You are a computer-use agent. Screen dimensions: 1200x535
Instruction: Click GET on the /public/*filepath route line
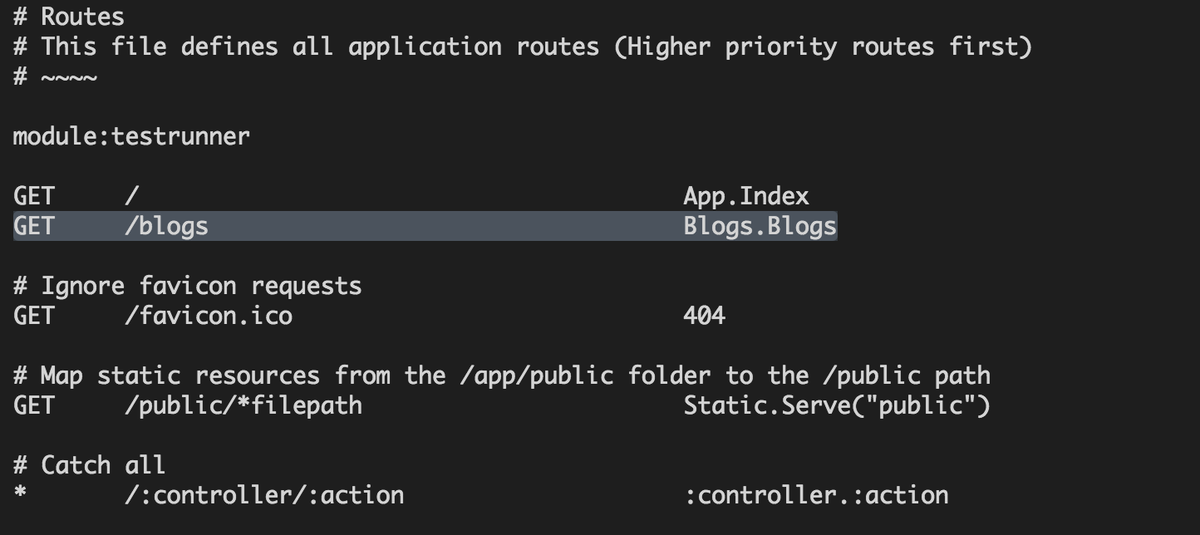[x=34, y=406]
